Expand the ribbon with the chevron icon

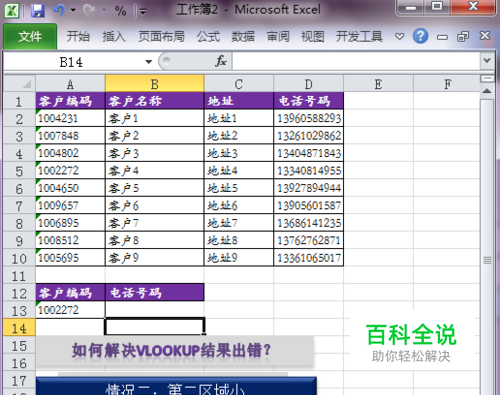[x=399, y=36]
